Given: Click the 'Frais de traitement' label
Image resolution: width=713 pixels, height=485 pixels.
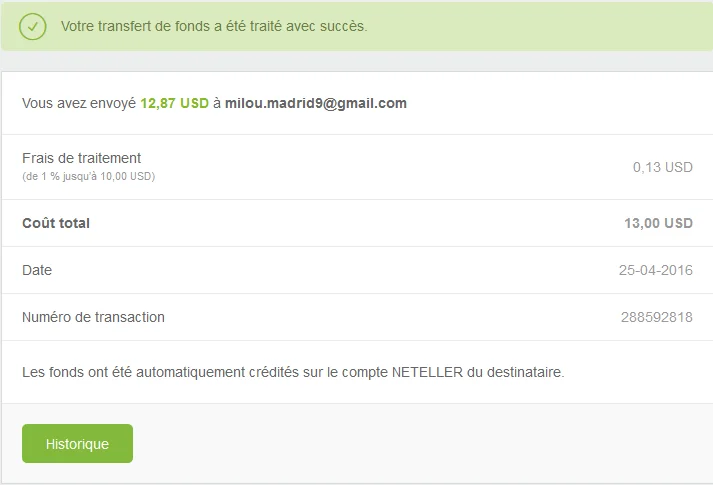Looking at the screenshot, I should (x=81, y=158).
